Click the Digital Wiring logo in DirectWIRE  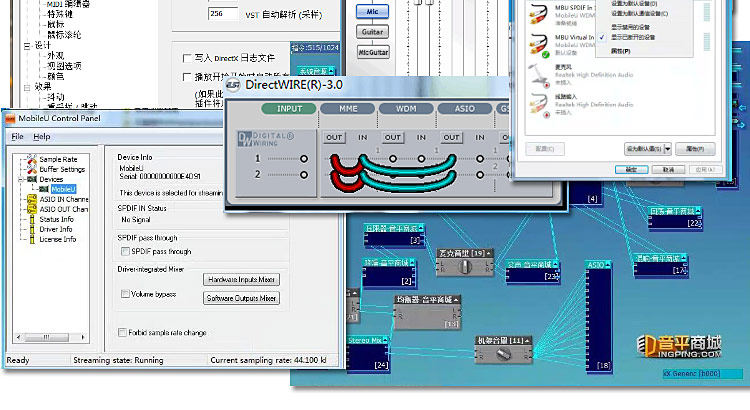click(265, 139)
